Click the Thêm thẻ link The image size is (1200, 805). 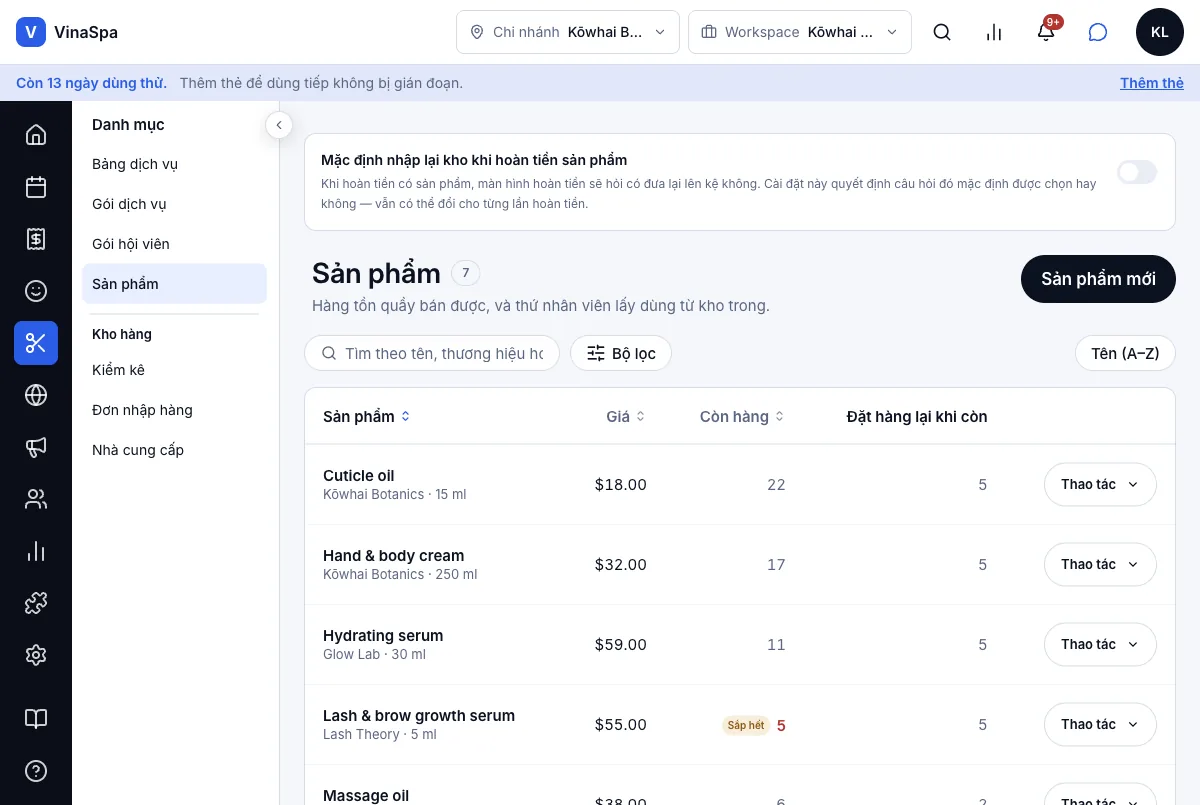1152,83
